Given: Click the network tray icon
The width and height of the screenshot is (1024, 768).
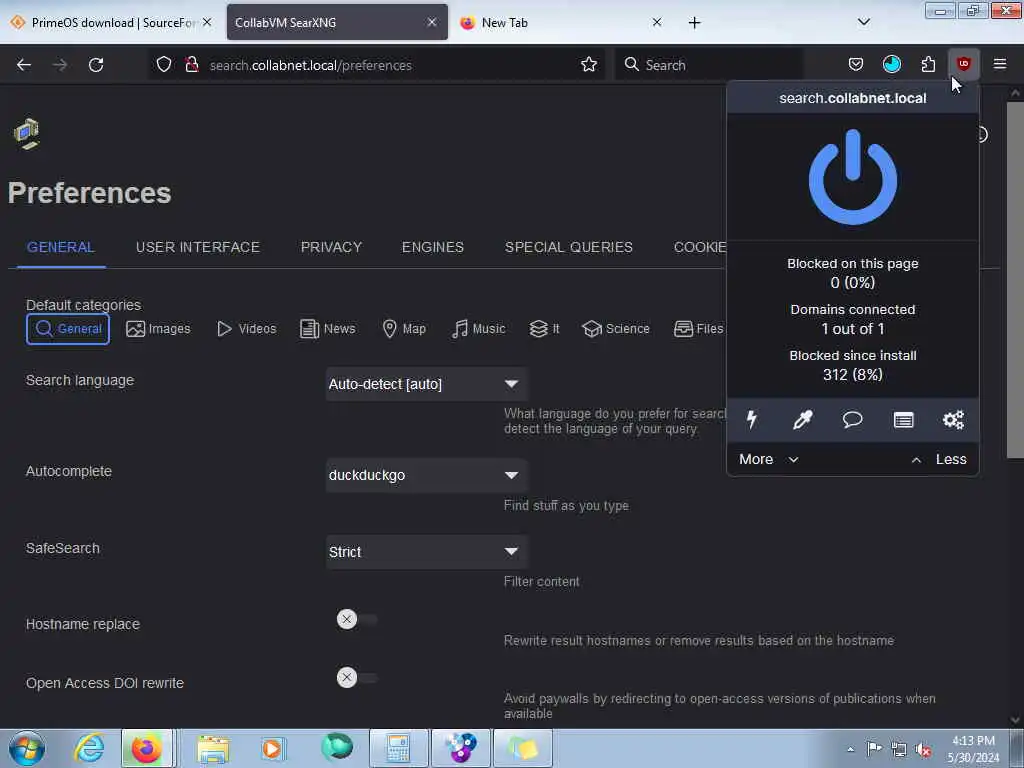Looking at the screenshot, I should (899, 749).
